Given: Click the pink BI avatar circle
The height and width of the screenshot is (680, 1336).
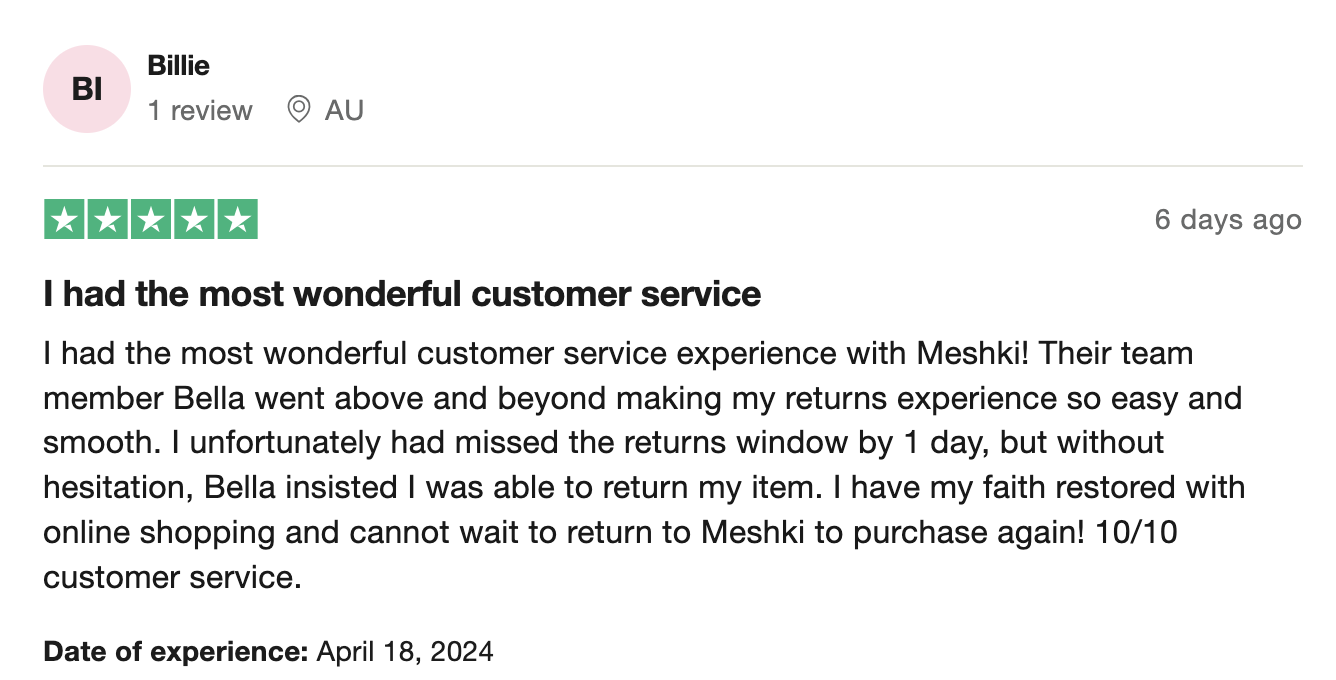Looking at the screenshot, I should (87, 89).
